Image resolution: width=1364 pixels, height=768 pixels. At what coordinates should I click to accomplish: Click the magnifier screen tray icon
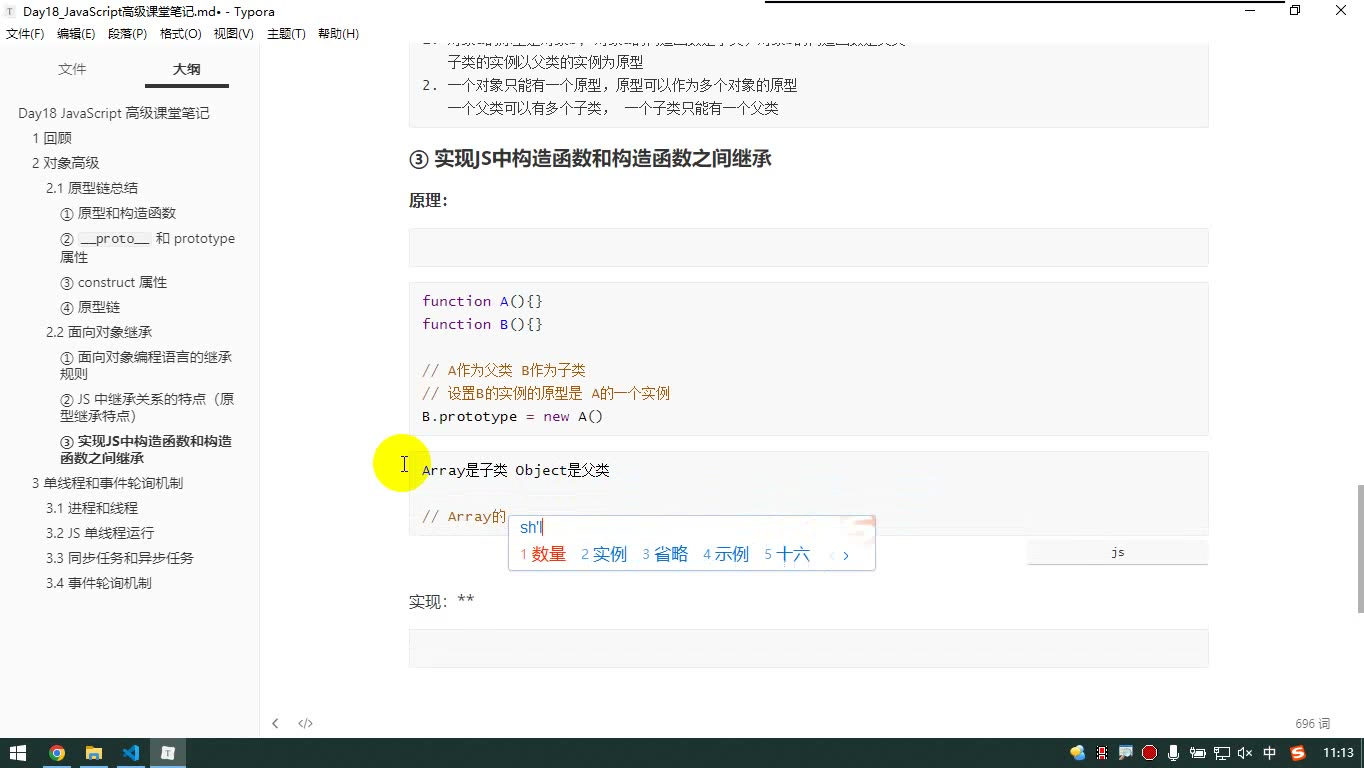point(1125,753)
